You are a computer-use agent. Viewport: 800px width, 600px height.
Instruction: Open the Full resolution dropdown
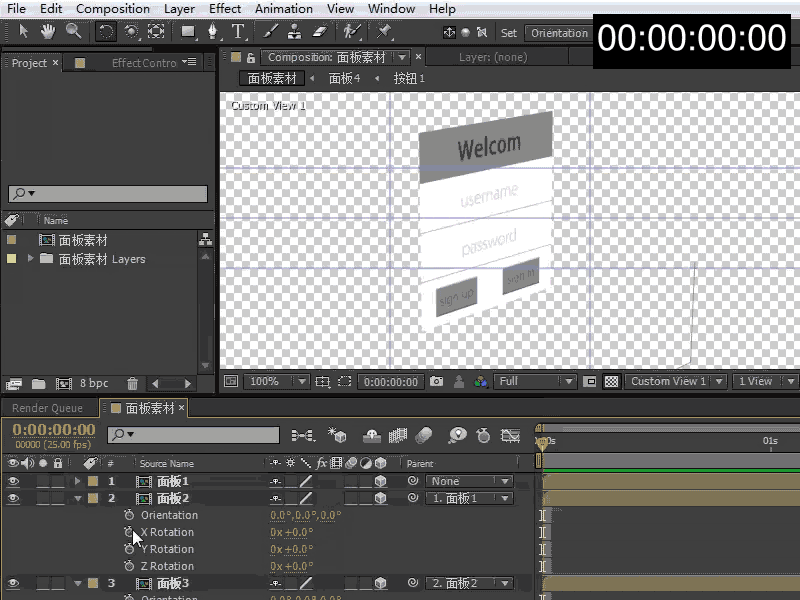(x=535, y=381)
